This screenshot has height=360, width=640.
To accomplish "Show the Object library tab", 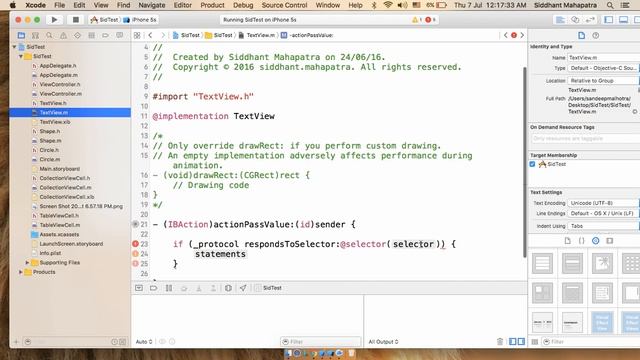I will coord(596,241).
